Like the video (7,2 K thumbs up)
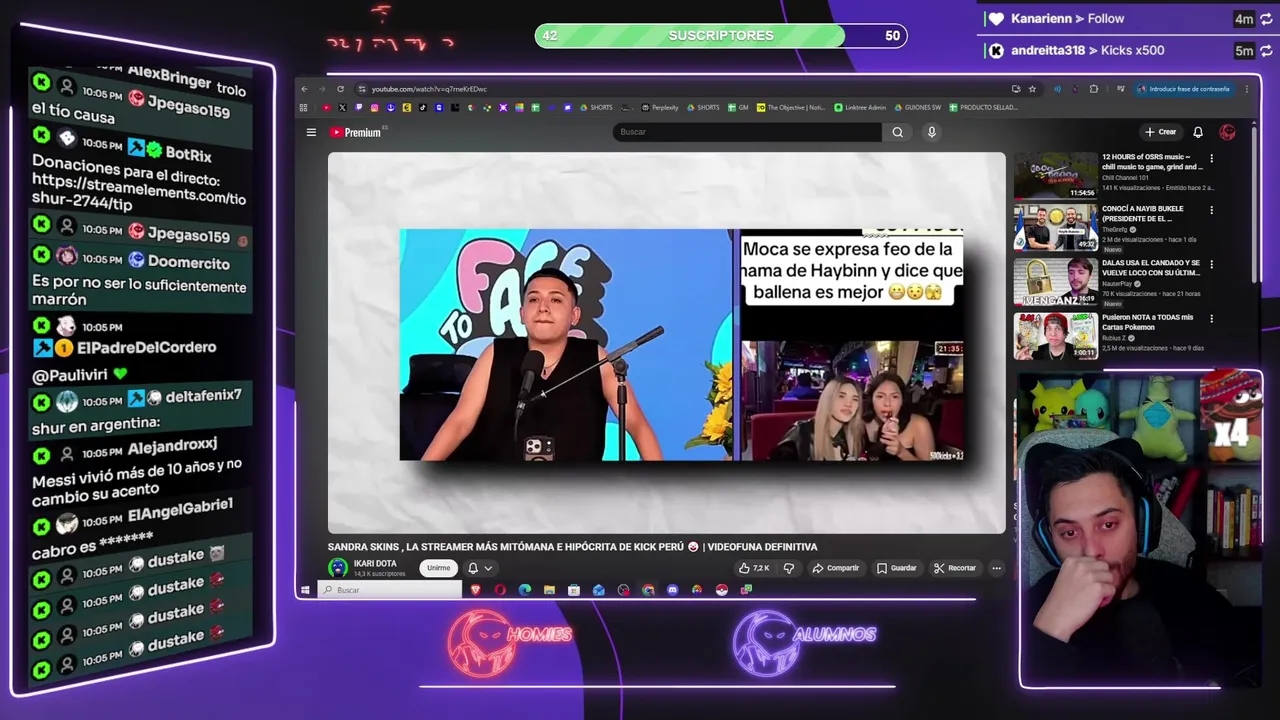The width and height of the screenshot is (1280, 720). 754,568
